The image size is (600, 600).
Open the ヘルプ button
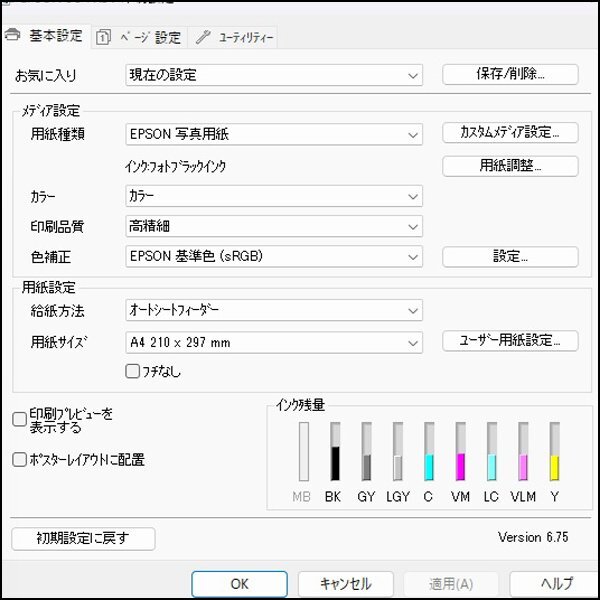(x=555, y=584)
